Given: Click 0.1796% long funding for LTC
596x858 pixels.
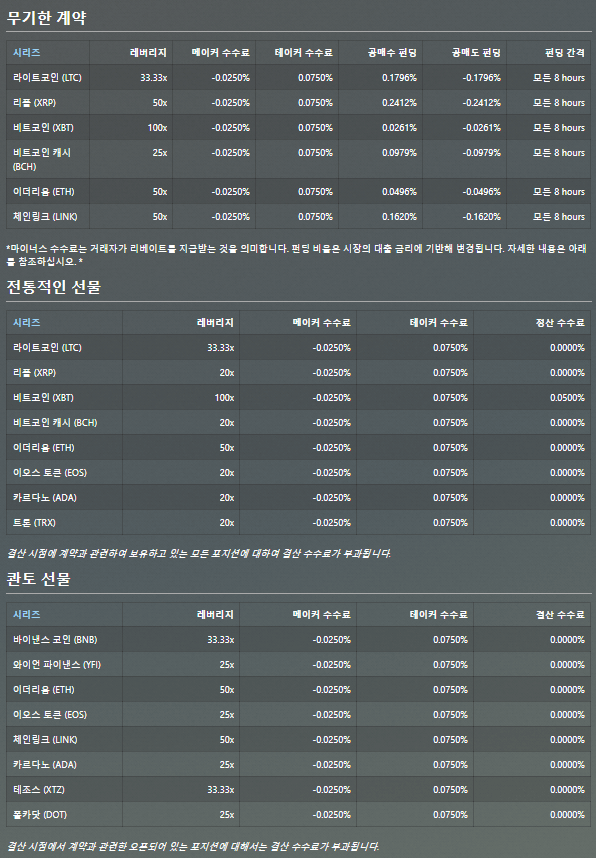Looking at the screenshot, I should 399,78.
